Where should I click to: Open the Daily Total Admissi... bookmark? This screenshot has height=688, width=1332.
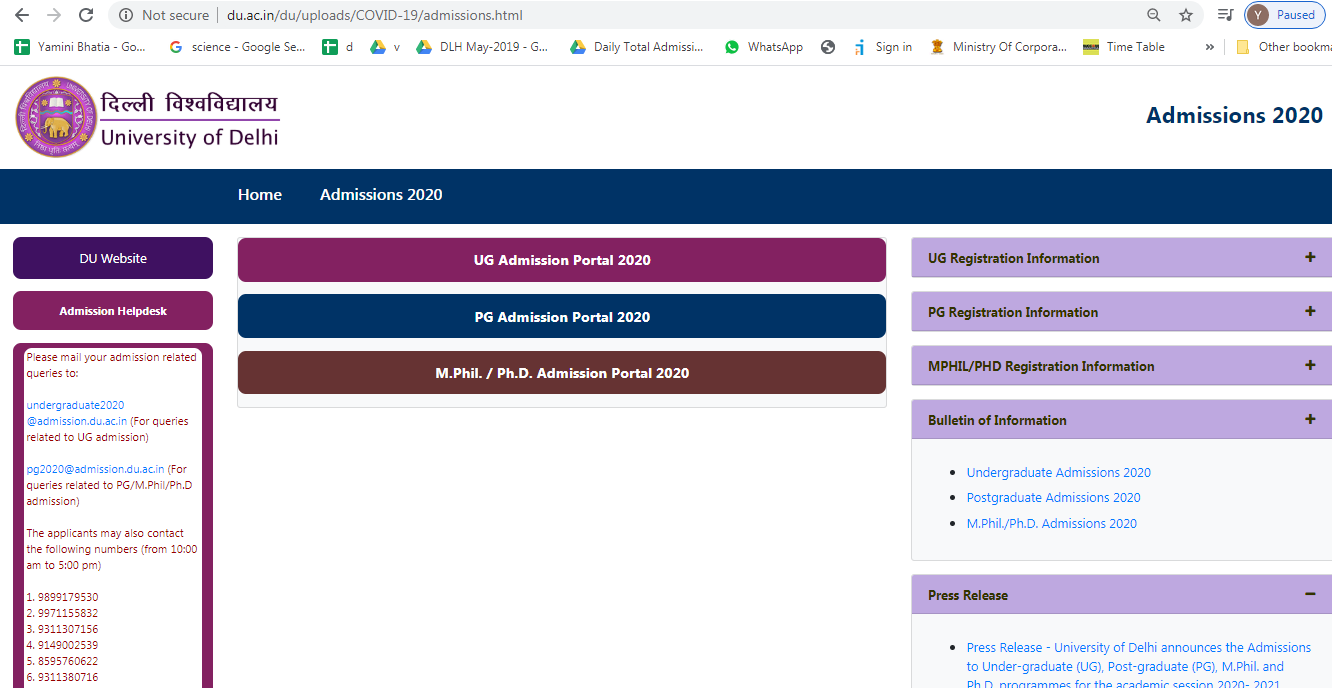point(637,47)
